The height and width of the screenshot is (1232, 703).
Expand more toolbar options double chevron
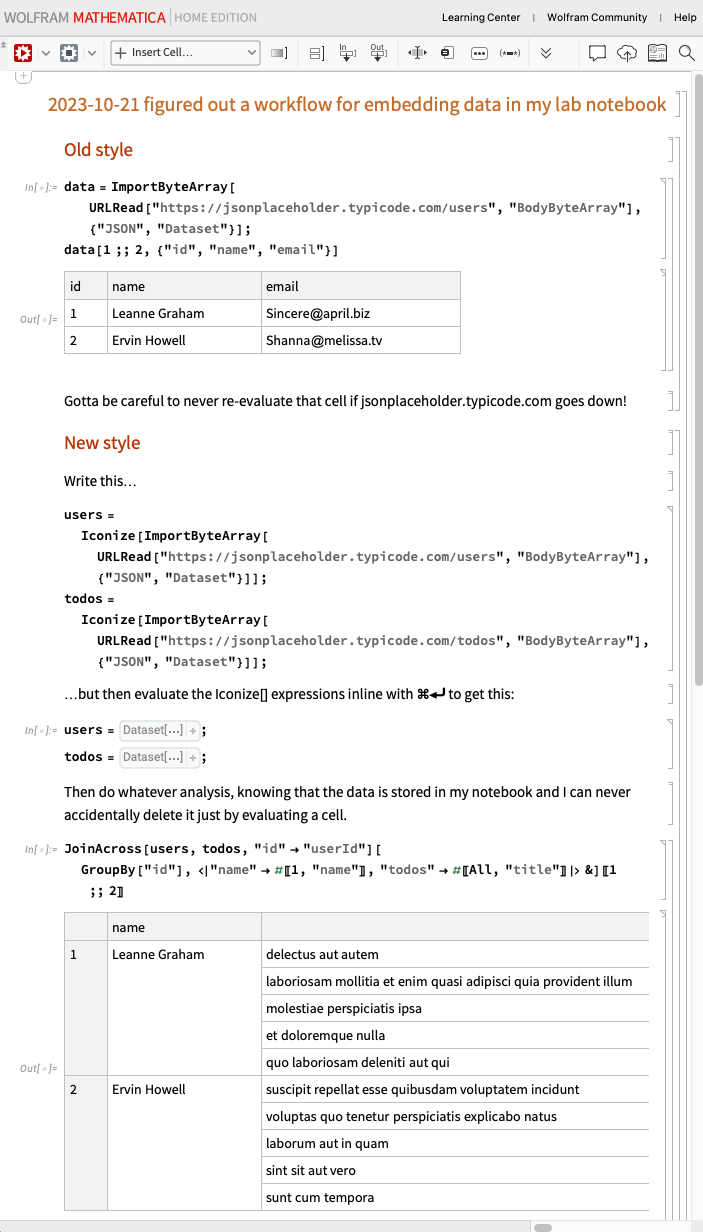pos(545,53)
